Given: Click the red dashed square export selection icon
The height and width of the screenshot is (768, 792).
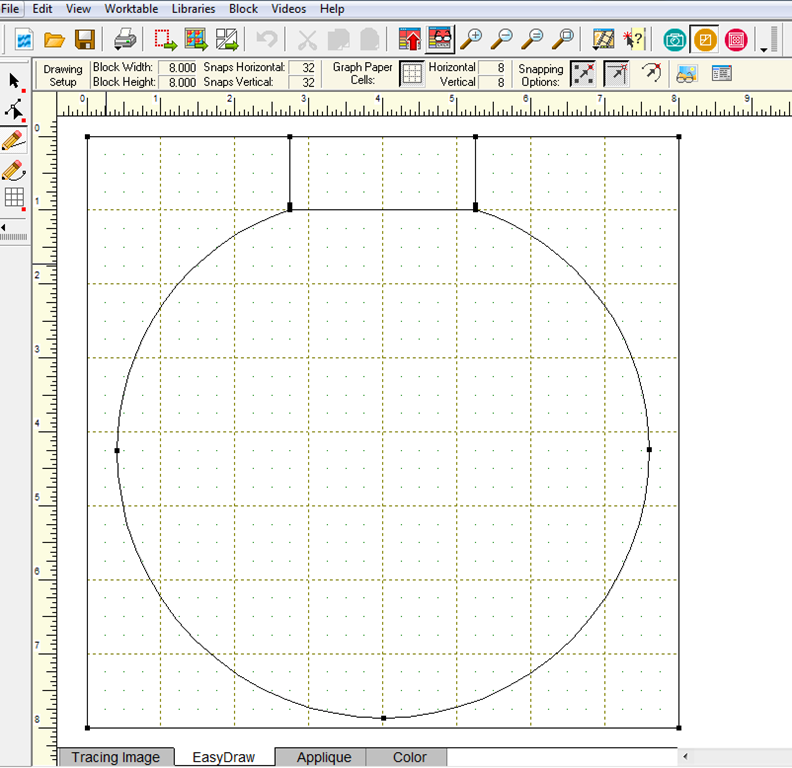Looking at the screenshot, I should click(x=165, y=39).
